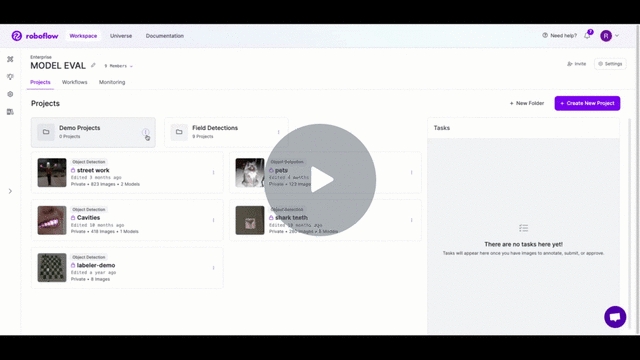Screen dimensions: 640x360
Task: Click the gear icon in left sidebar
Action: tap(10, 94)
